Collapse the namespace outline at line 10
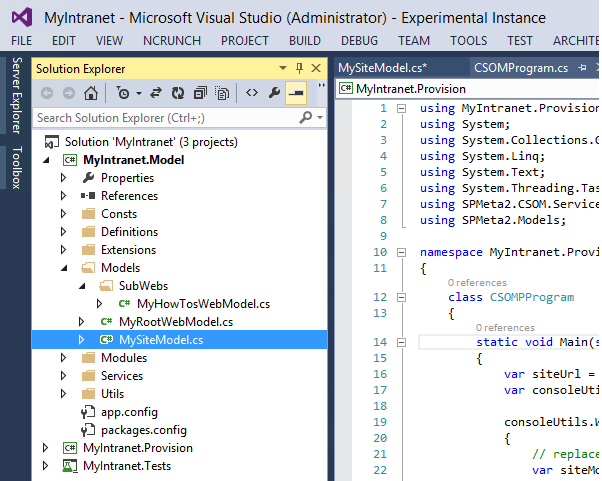The width and height of the screenshot is (602, 481). click(x=401, y=253)
